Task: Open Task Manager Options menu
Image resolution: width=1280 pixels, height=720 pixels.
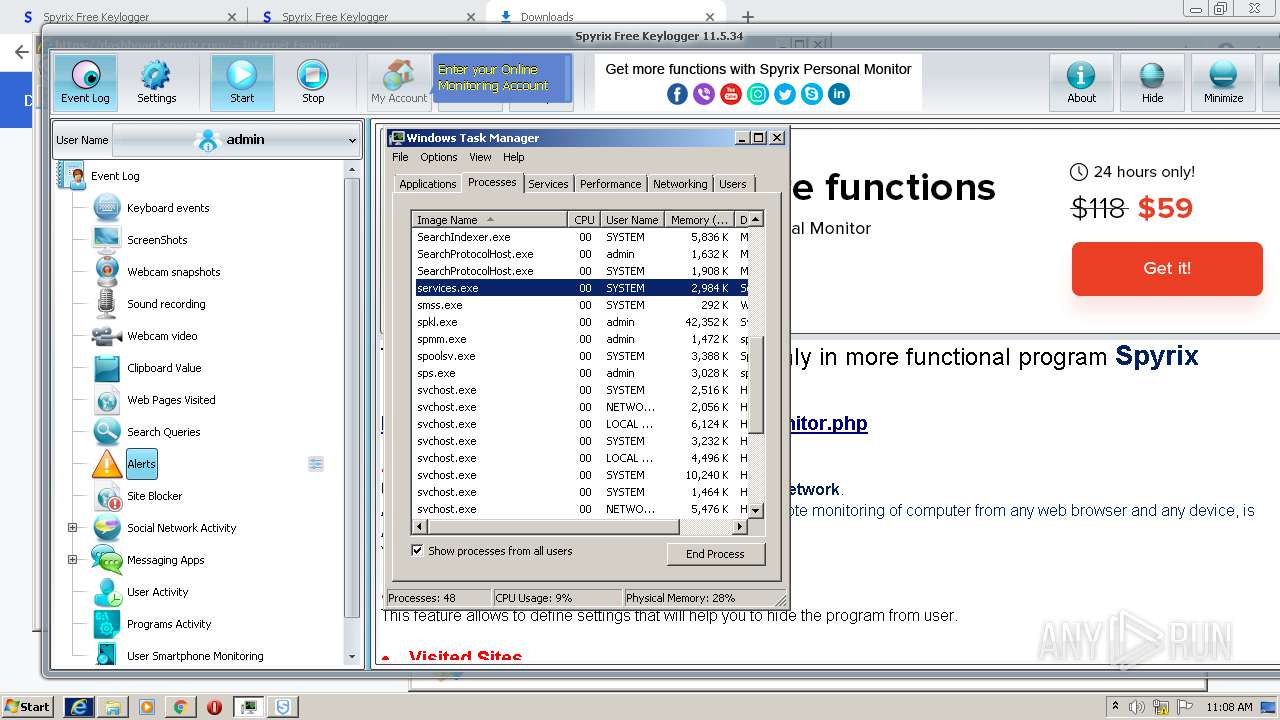Action: tap(438, 157)
